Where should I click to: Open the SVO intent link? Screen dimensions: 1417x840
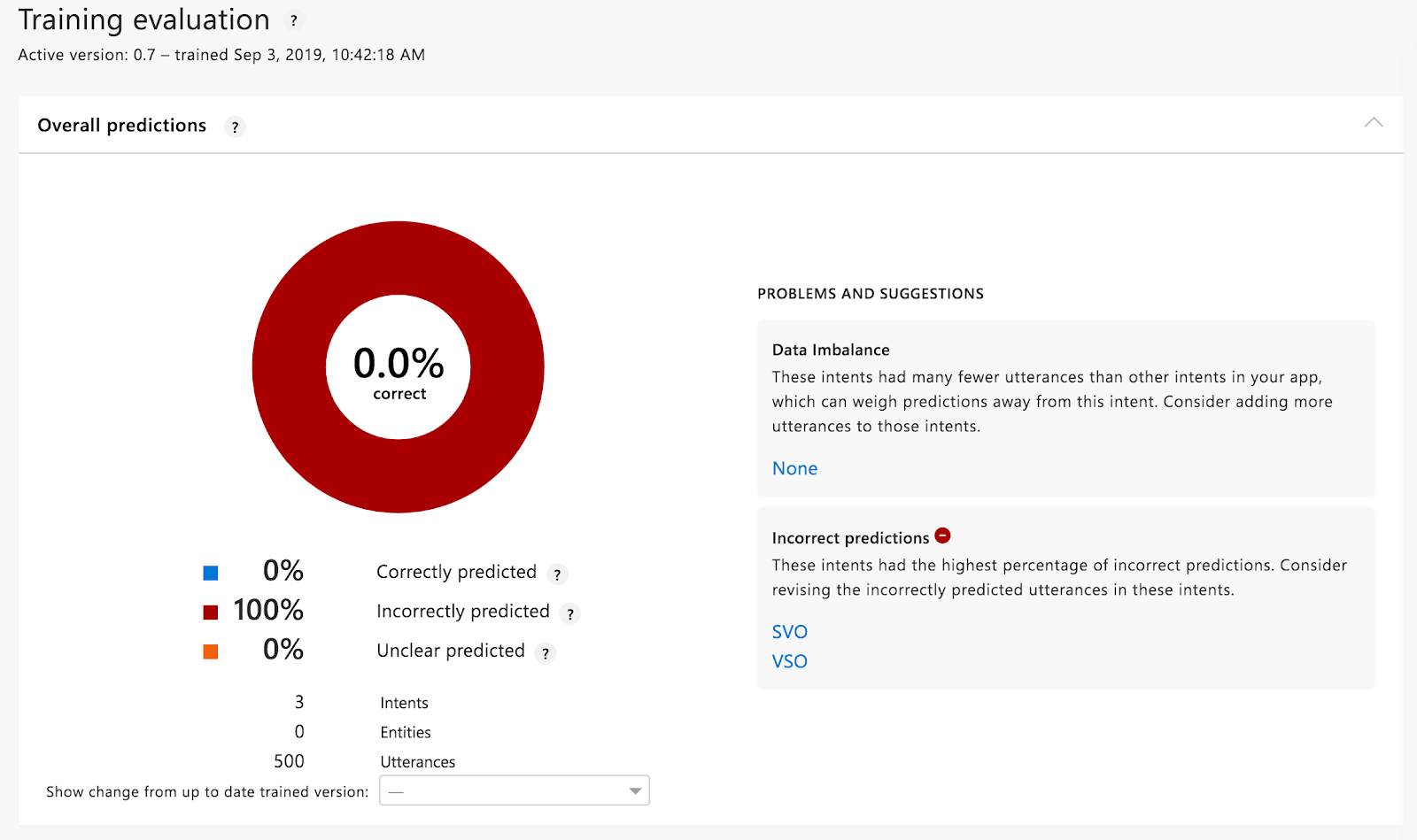point(790,632)
